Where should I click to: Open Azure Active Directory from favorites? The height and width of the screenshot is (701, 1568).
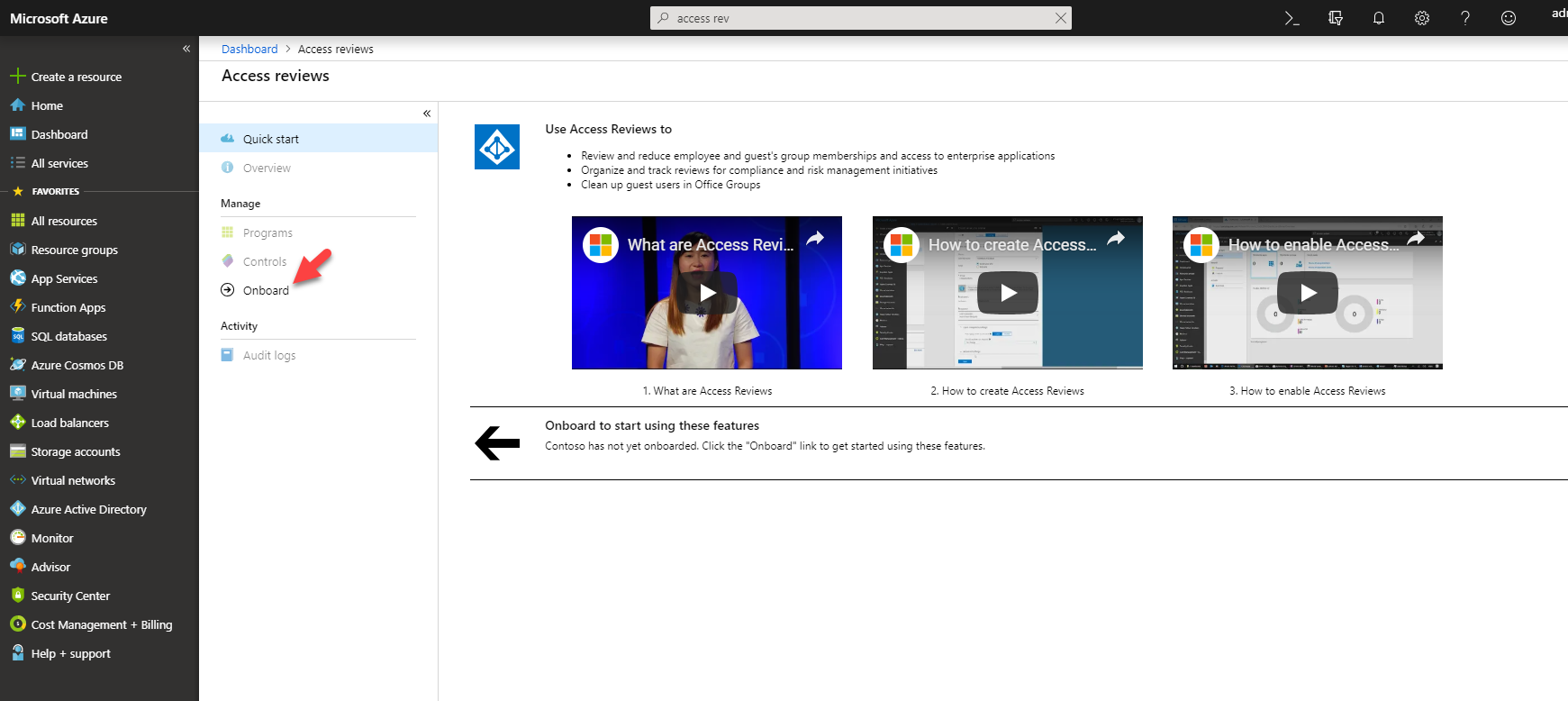(x=88, y=509)
